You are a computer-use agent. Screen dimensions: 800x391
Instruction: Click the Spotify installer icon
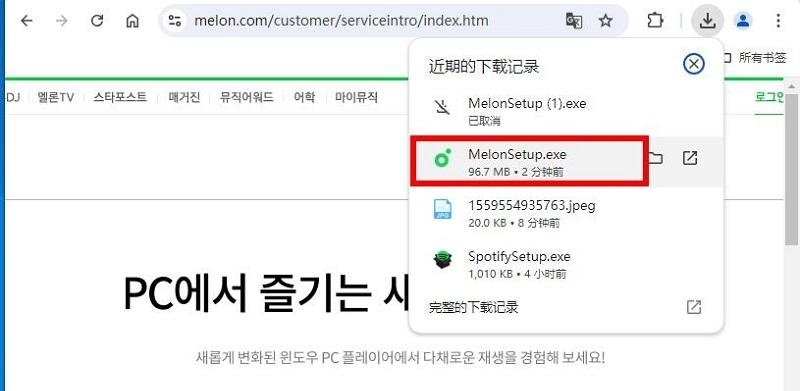pyautogui.click(x=442, y=261)
